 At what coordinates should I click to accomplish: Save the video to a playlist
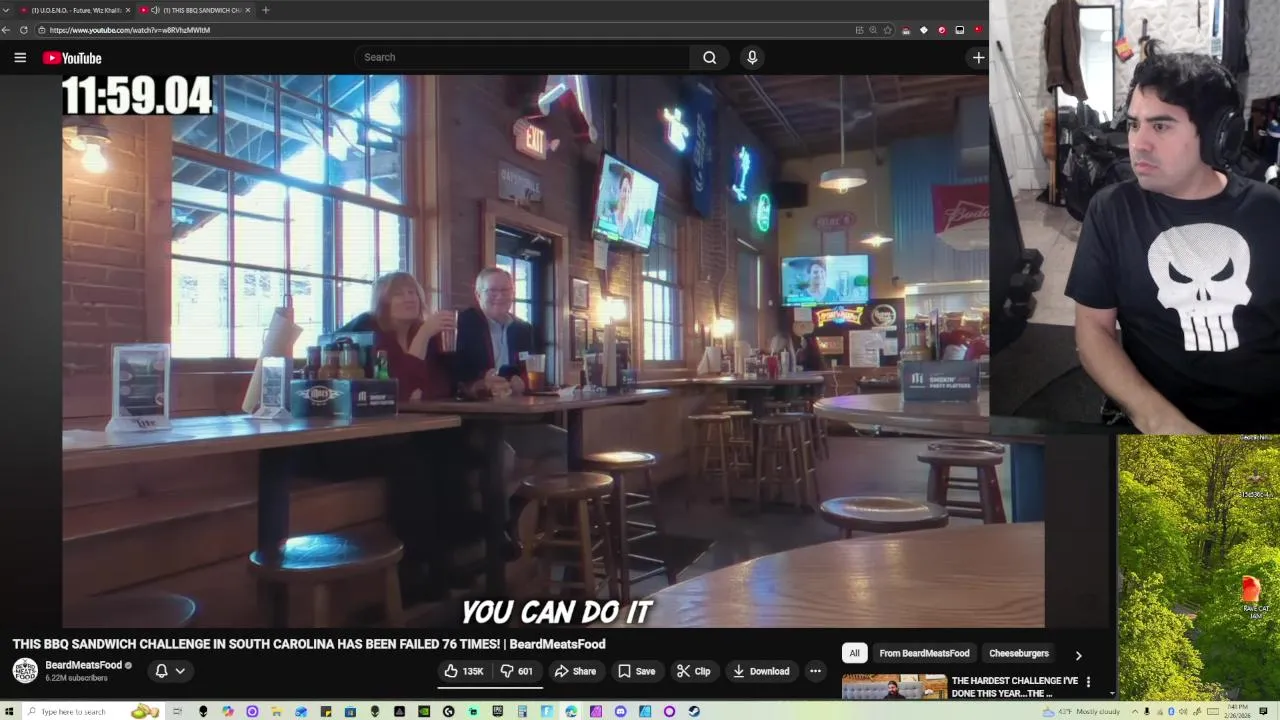pyautogui.click(x=636, y=671)
